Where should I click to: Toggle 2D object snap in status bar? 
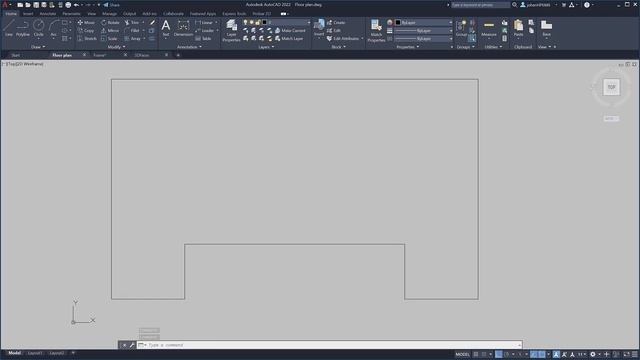click(x=542, y=354)
